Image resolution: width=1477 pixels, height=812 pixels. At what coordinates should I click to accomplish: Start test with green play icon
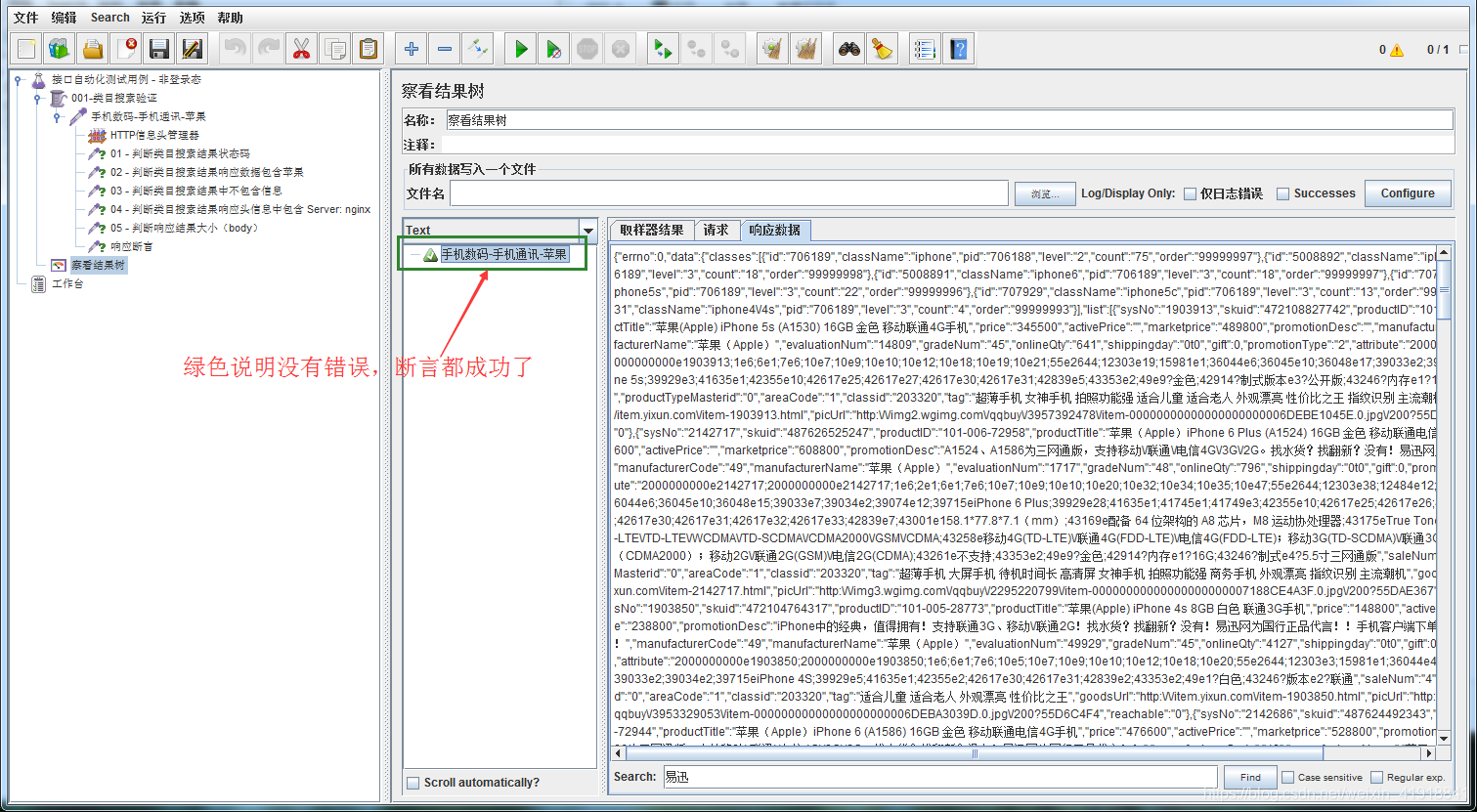[x=521, y=48]
